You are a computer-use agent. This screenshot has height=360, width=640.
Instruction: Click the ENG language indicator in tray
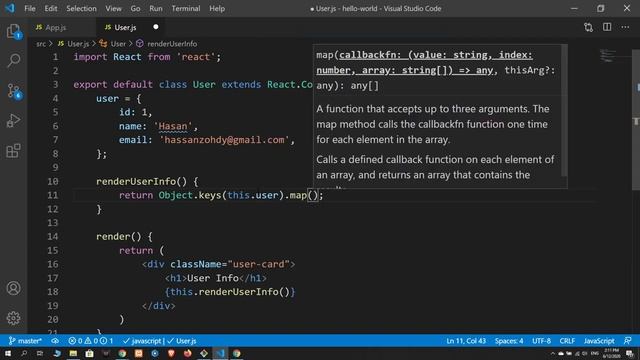click(595, 353)
